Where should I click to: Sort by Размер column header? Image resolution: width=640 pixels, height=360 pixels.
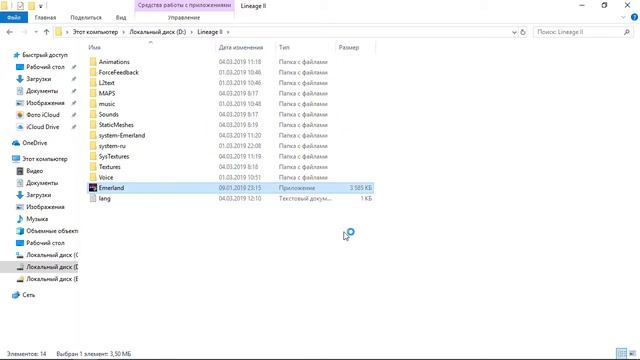pos(349,47)
